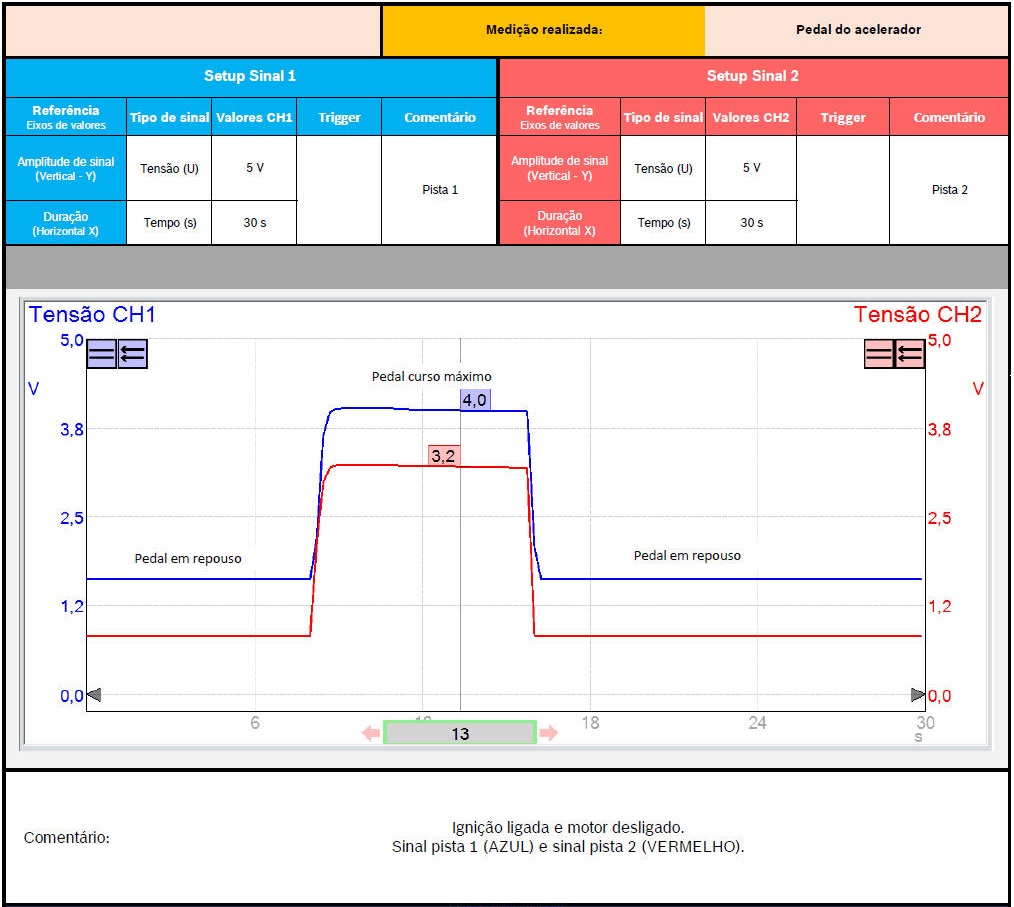This screenshot has height=907, width=1014.
Task: Click the red 3,2 cursor value label
Action: pos(442,456)
